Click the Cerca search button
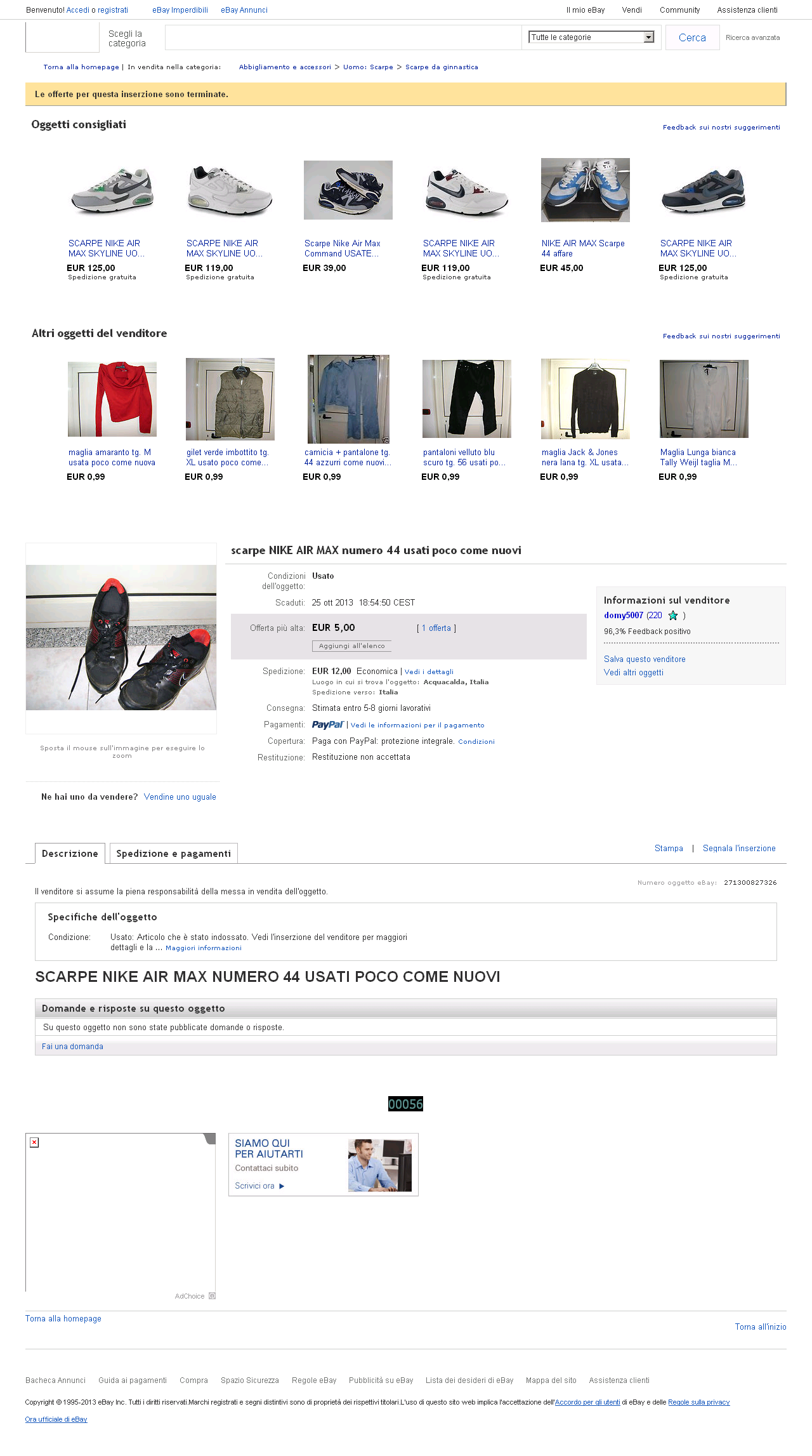Viewport: 812px width, 1456px height. click(692, 37)
